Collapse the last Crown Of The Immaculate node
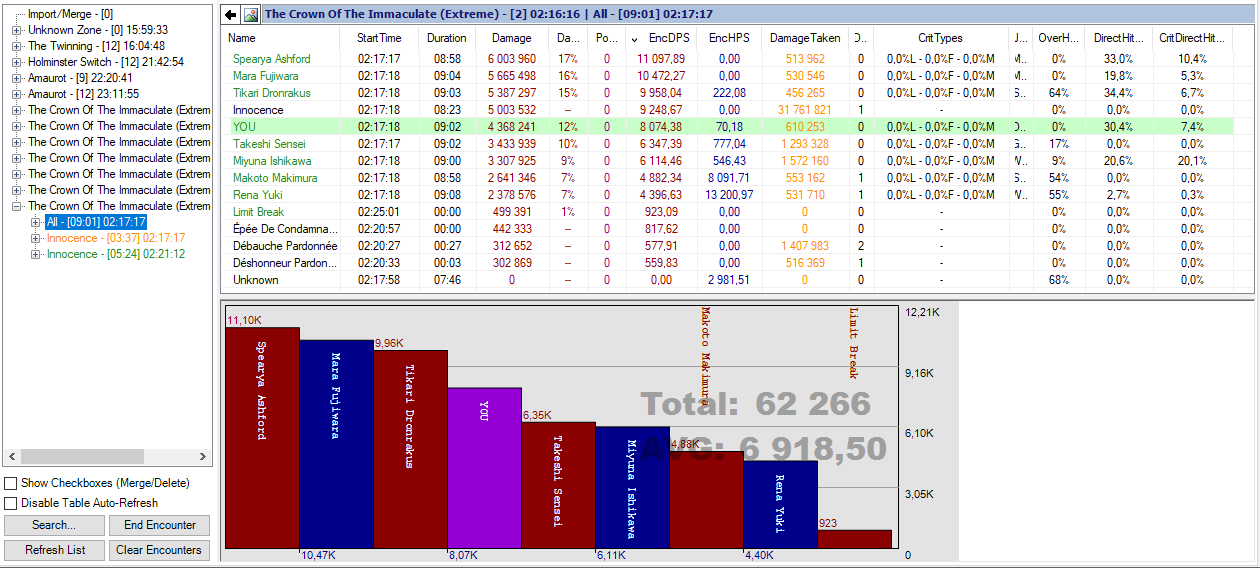The height and width of the screenshot is (568, 1260). [x=16, y=206]
